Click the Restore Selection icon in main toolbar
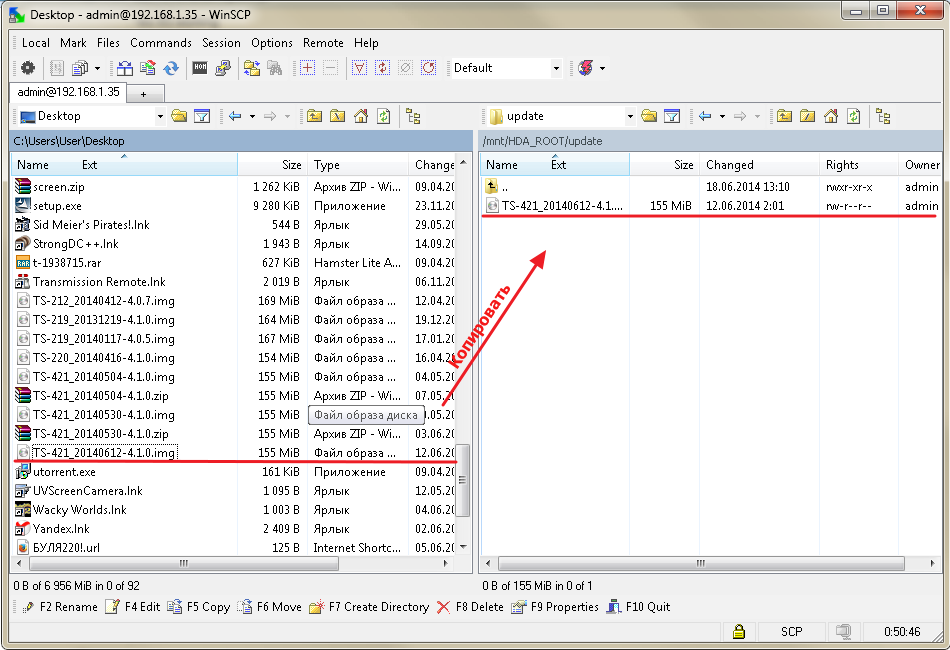This screenshot has height=650, width=950. pyautogui.click(x=428, y=68)
